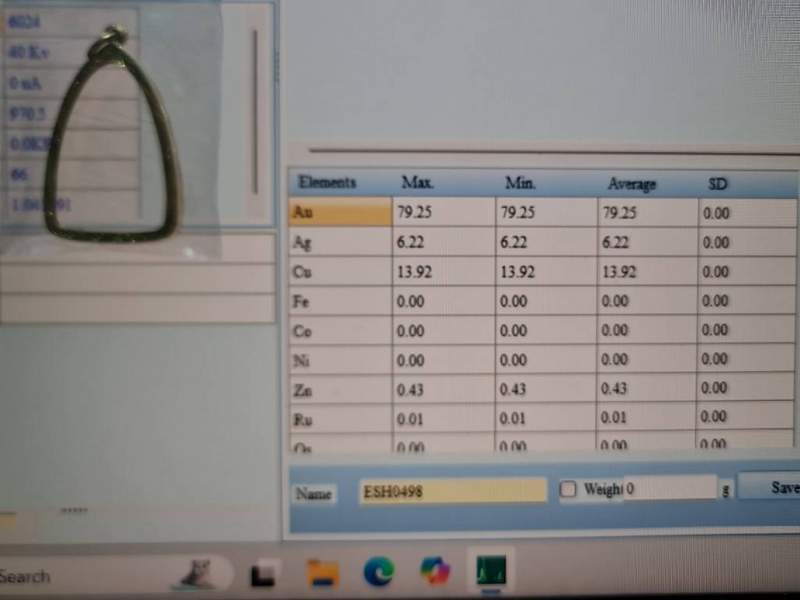Click the Save button
This screenshot has height=600, width=800.
pos(781,488)
